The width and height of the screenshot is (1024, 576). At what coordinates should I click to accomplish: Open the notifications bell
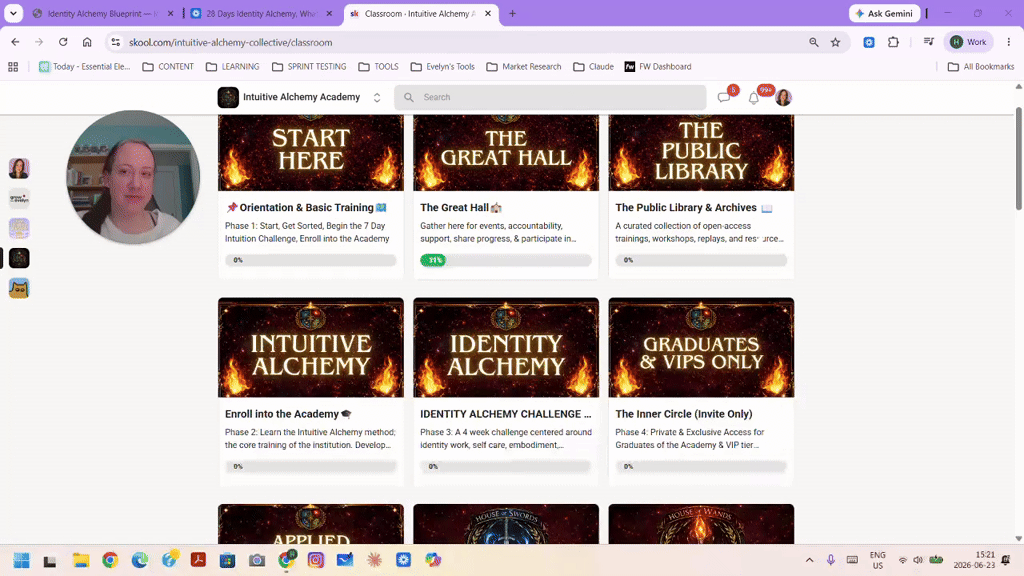753,98
